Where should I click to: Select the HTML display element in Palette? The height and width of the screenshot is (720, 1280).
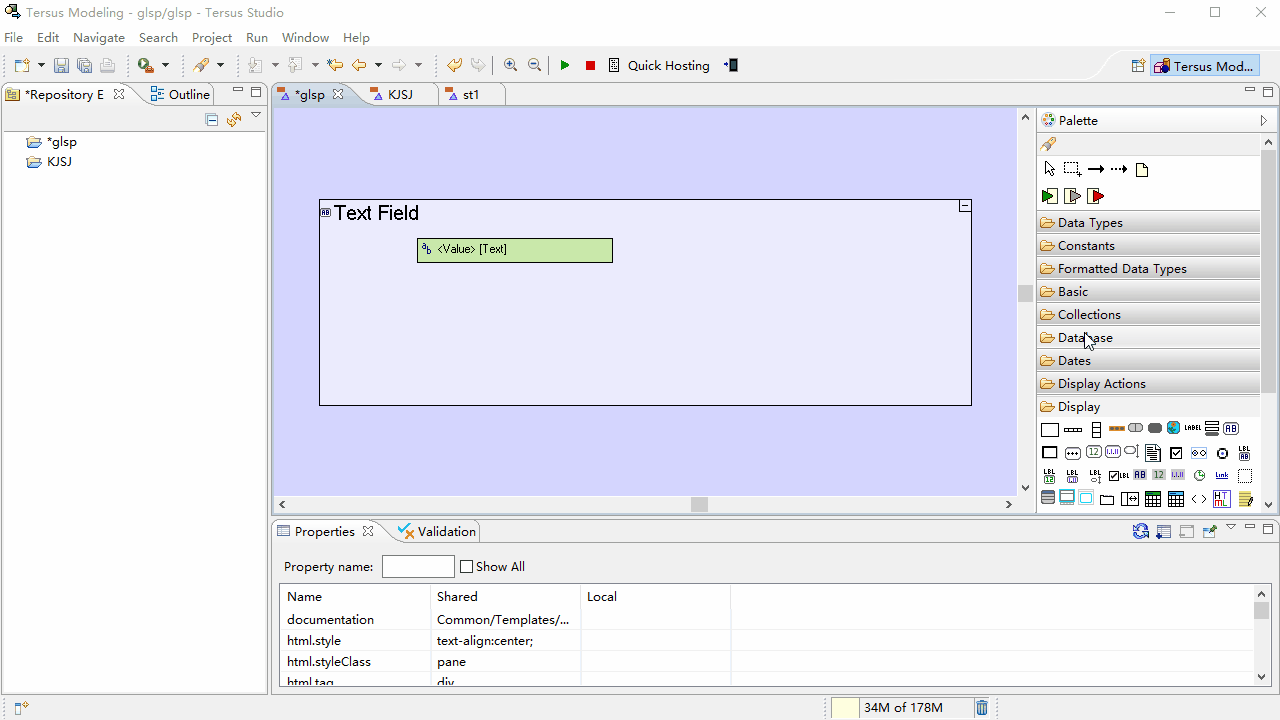click(1222, 498)
